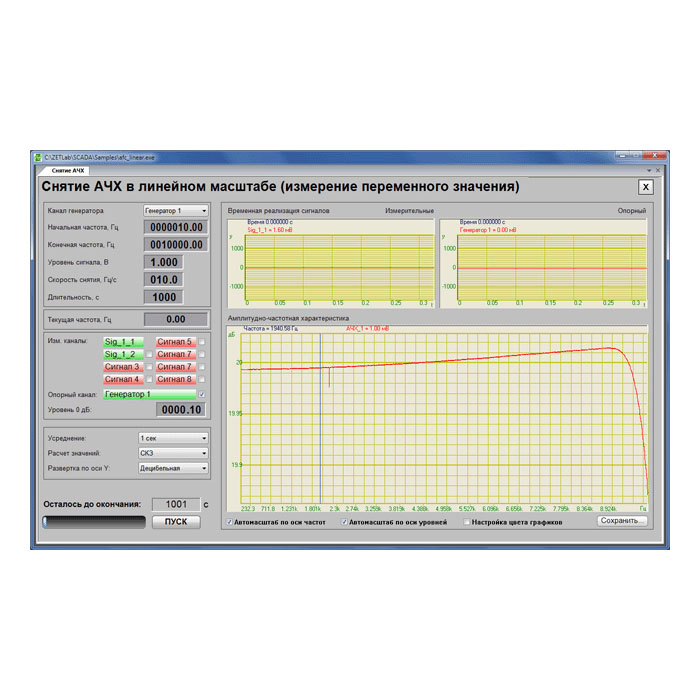Click the Уровень сигнала field 1.000
Viewport: 700px width, 700px height.
(164, 262)
